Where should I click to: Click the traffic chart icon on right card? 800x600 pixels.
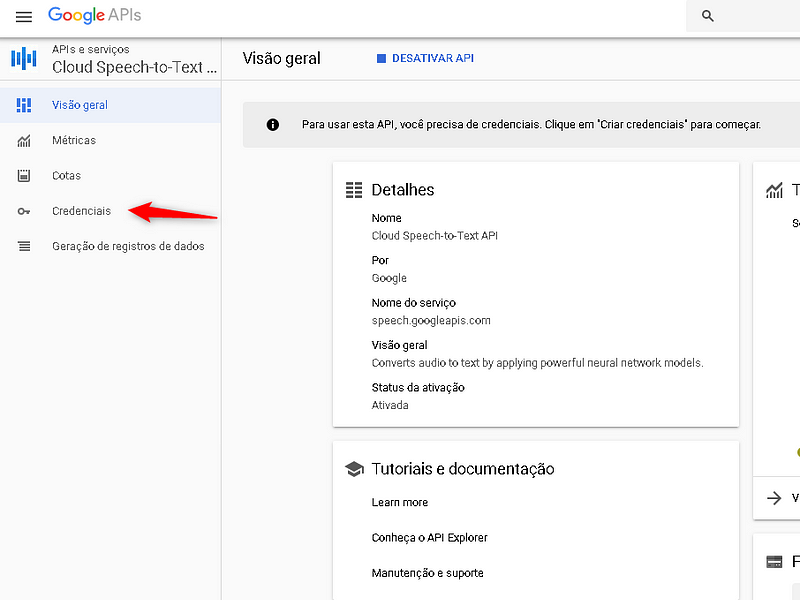pyautogui.click(x=774, y=190)
